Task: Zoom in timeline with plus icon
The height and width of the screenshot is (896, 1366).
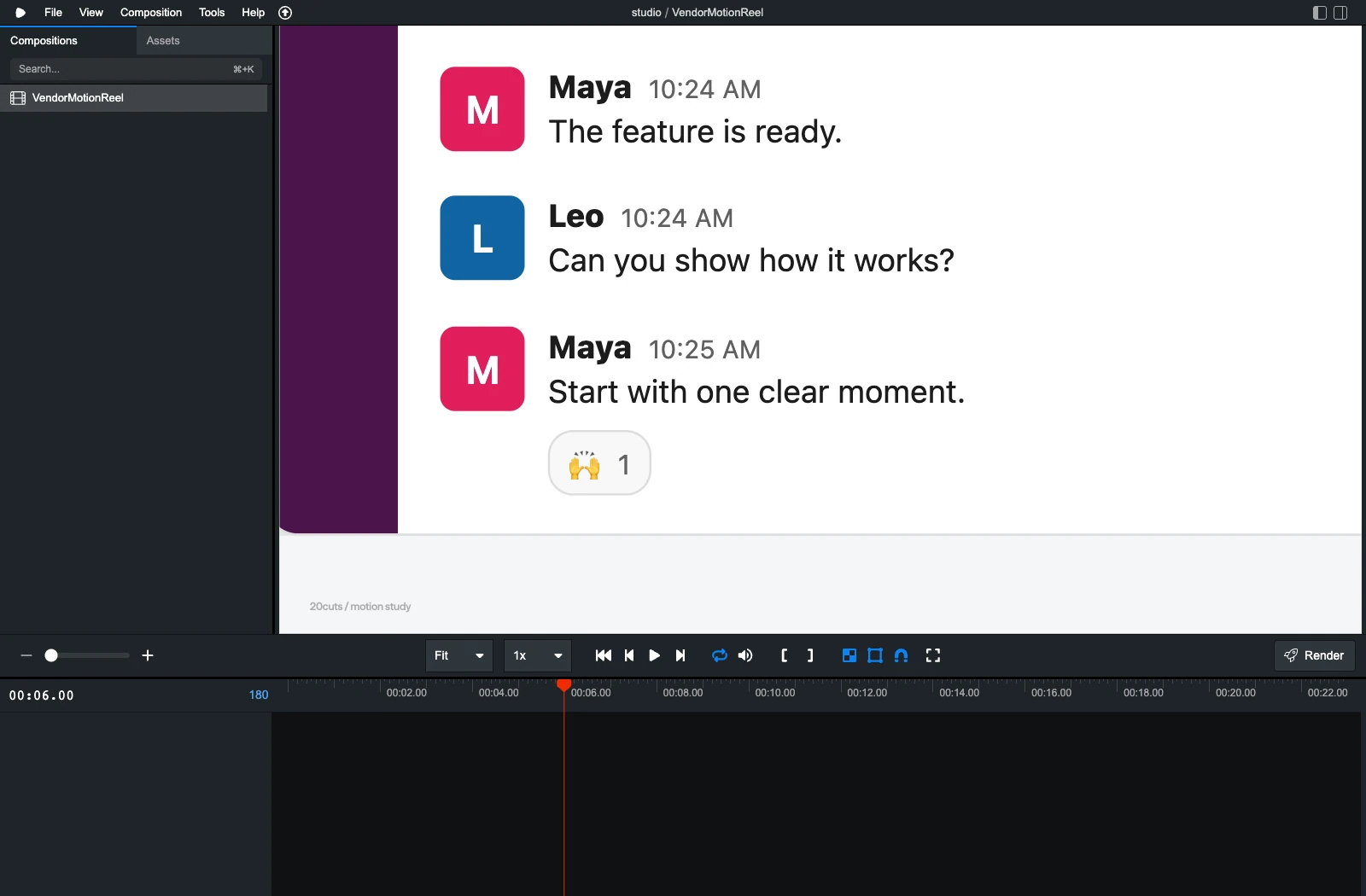Action: (x=148, y=655)
